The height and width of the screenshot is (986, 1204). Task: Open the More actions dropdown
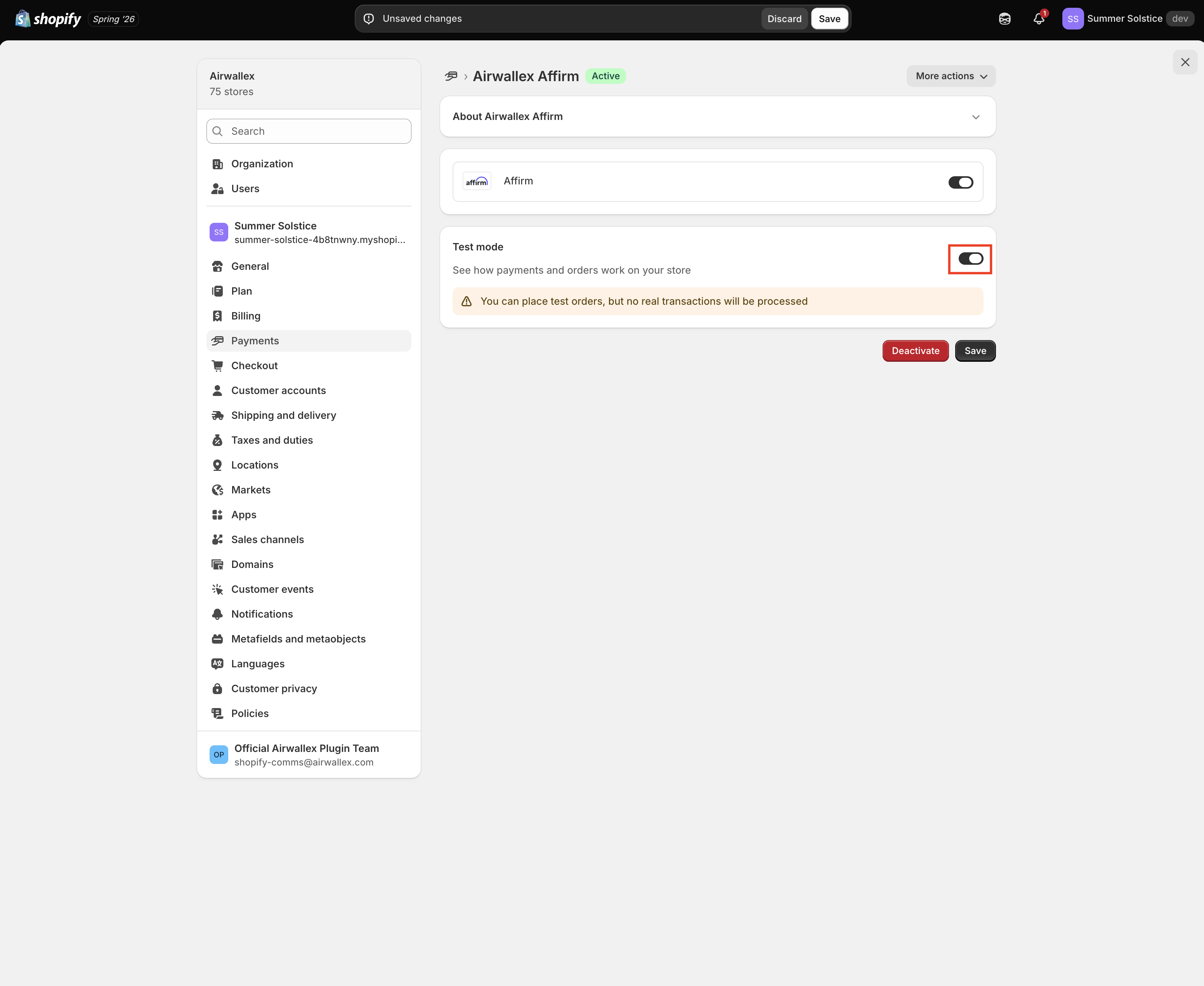(951, 76)
